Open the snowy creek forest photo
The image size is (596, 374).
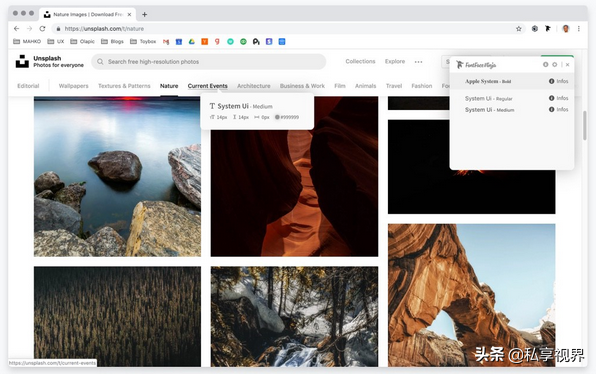[x=295, y=316]
